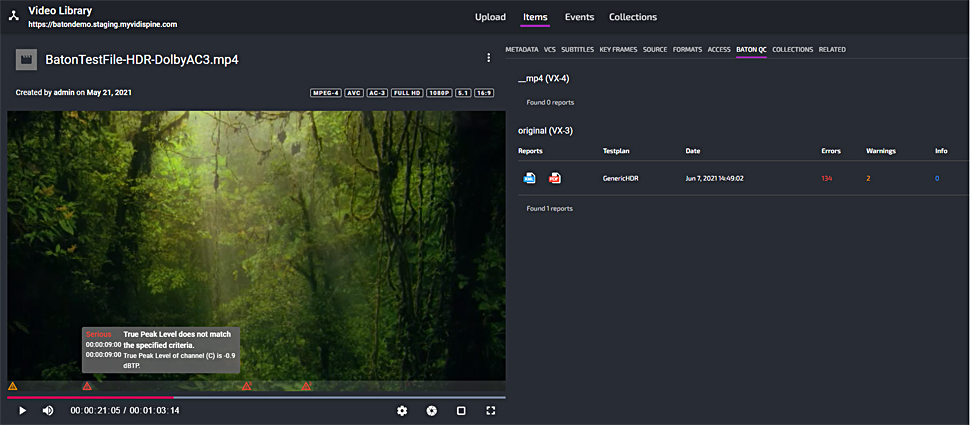Click the FULL HD badge

[407, 93]
